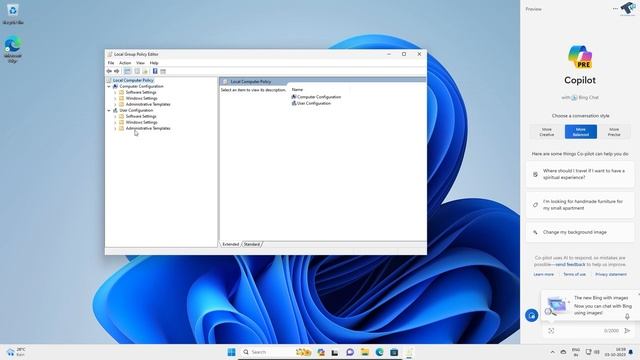Click the spiritual experience travel suggestion

coord(580,174)
